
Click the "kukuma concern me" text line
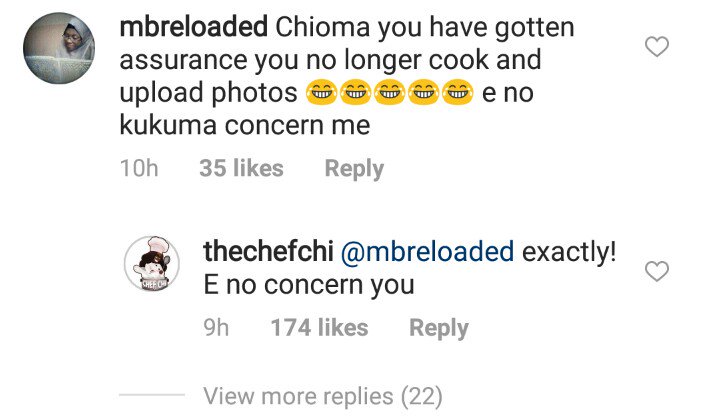(x=245, y=127)
